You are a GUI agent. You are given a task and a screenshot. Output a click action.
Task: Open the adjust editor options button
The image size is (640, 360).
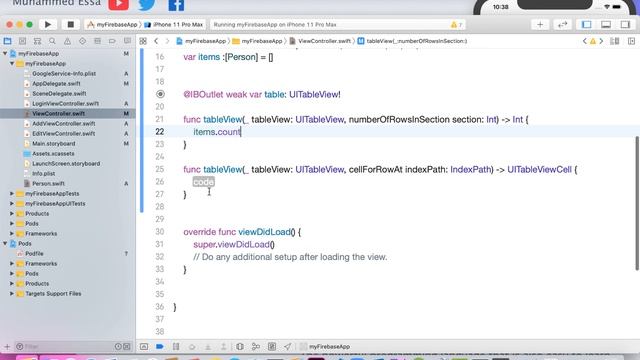pyautogui.click(x=615, y=41)
